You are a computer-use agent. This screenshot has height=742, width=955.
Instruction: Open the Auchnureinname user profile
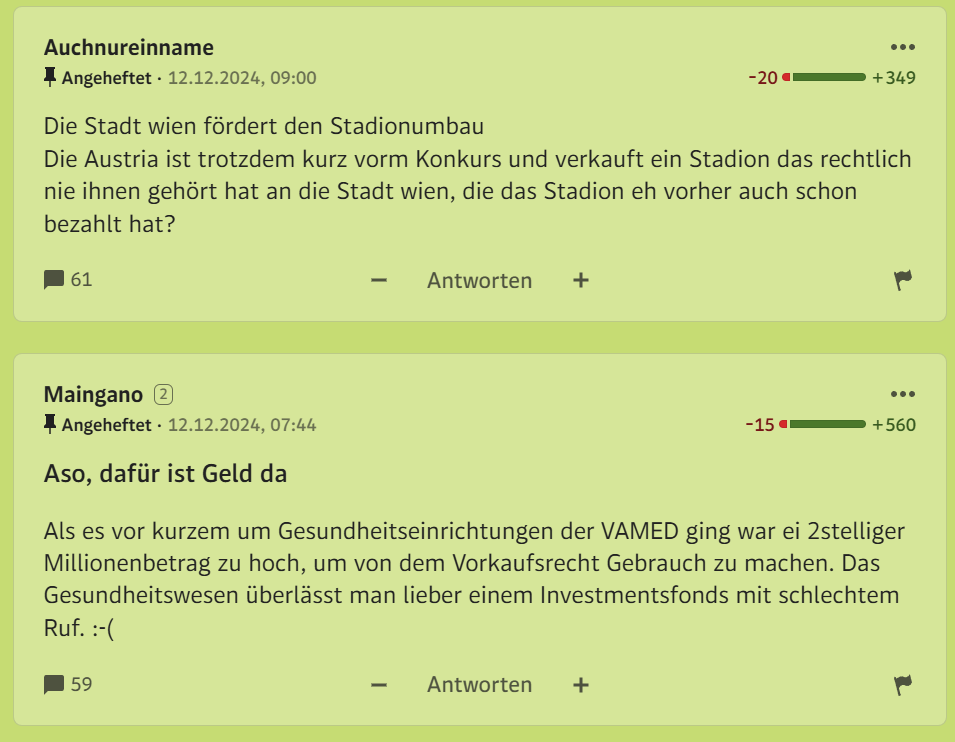pos(129,47)
